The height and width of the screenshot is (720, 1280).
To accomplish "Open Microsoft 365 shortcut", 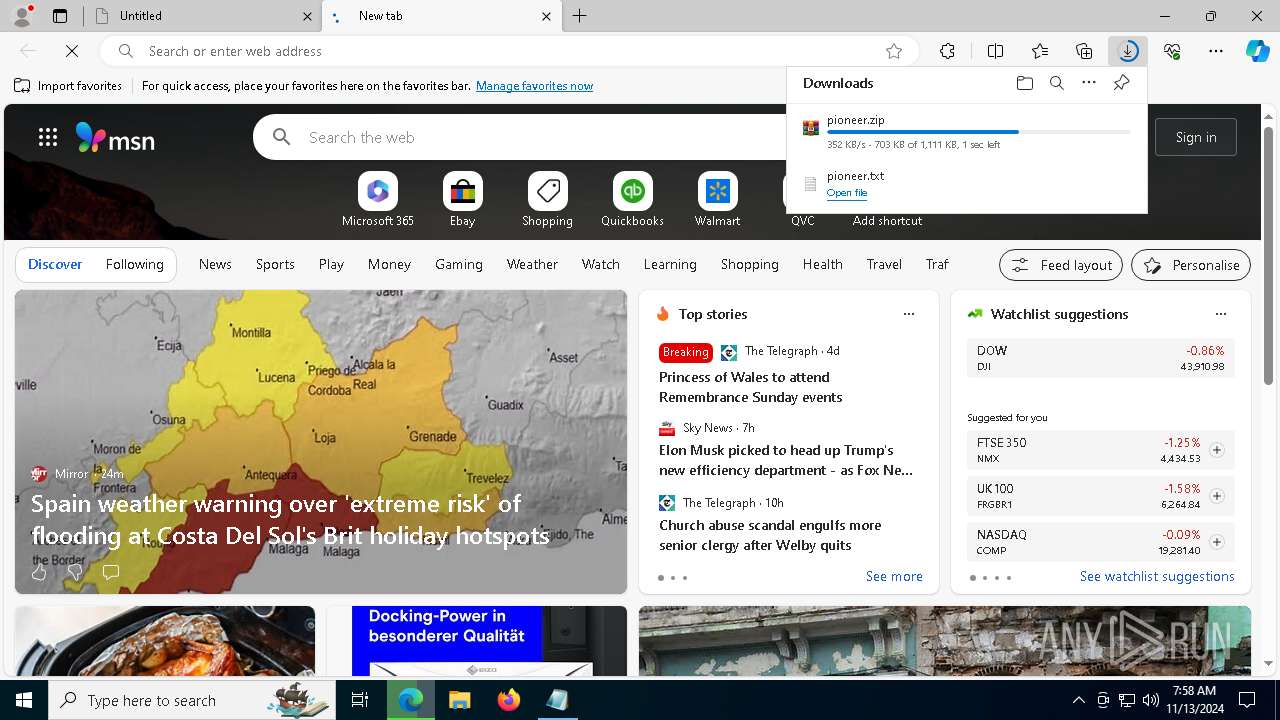I will pyautogui.click(x=377, y=199).
